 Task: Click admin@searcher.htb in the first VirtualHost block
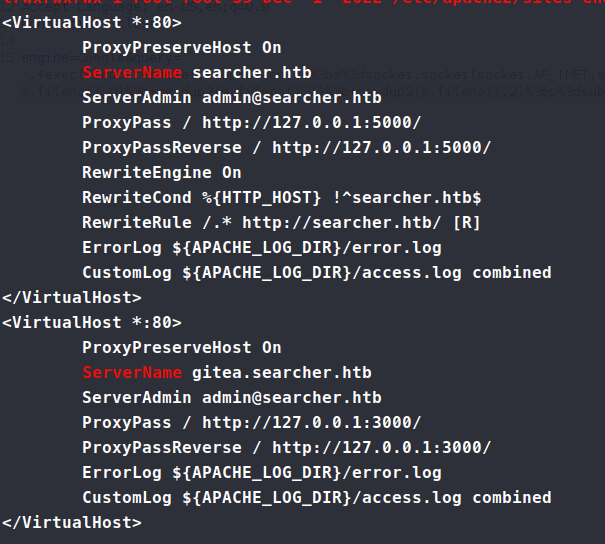291,97
